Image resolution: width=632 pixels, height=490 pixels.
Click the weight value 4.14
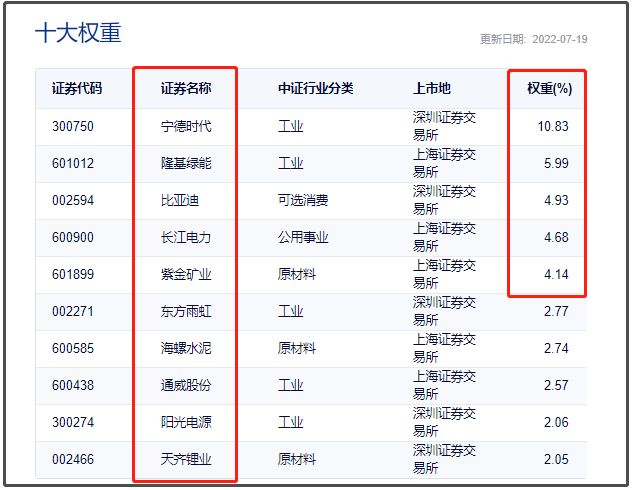pos(556,274)
